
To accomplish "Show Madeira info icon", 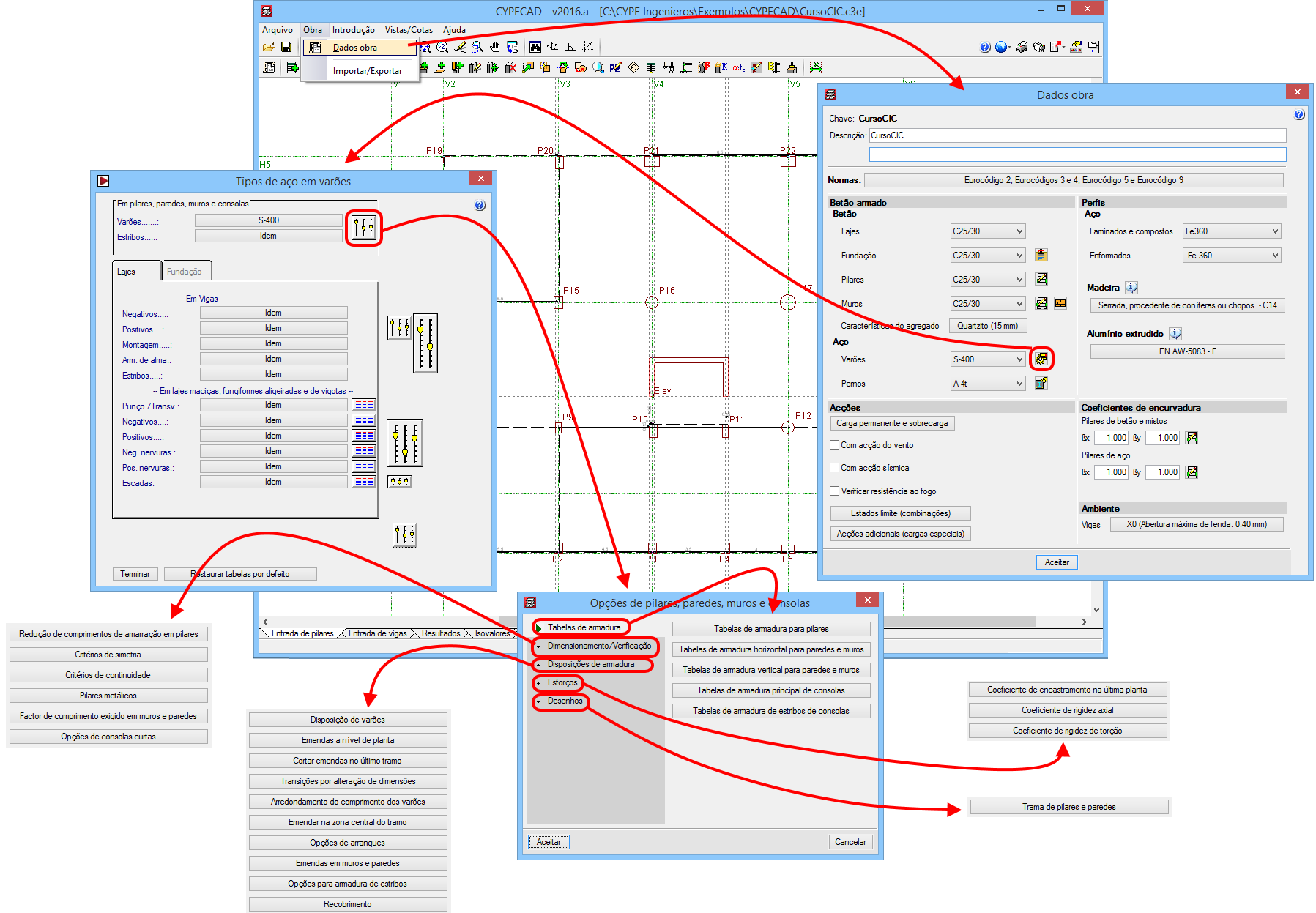I will click(x=1131, y=288).
